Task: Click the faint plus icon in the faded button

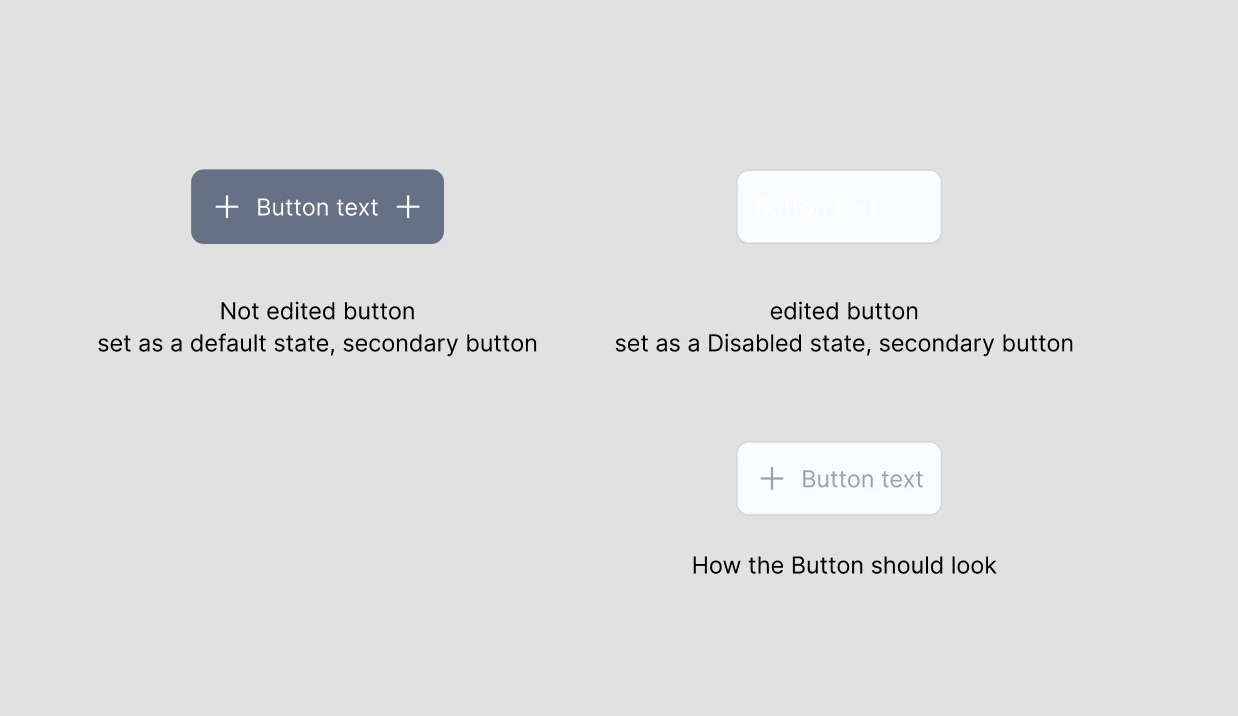Action: [906, 208]
